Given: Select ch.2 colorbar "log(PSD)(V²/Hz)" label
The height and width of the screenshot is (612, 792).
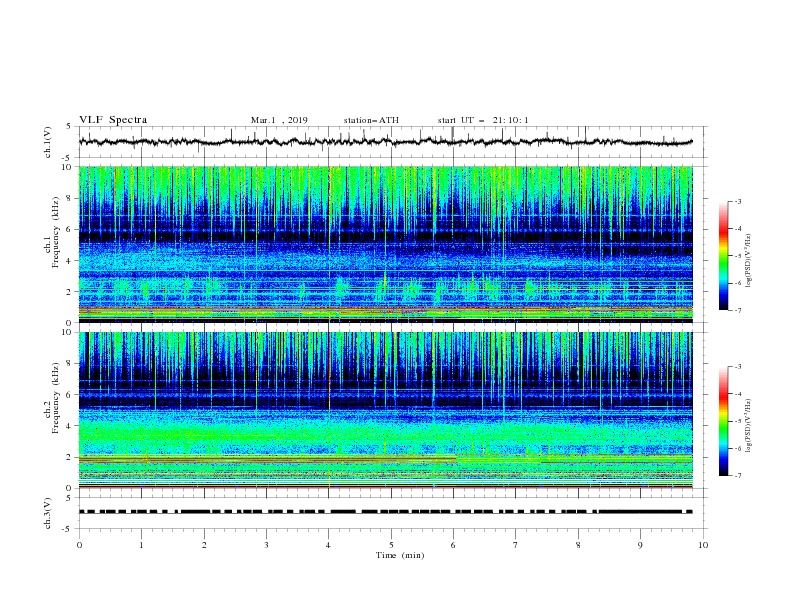Looking at the screenshot, I should pyautogui.click(x=748, y=425).
